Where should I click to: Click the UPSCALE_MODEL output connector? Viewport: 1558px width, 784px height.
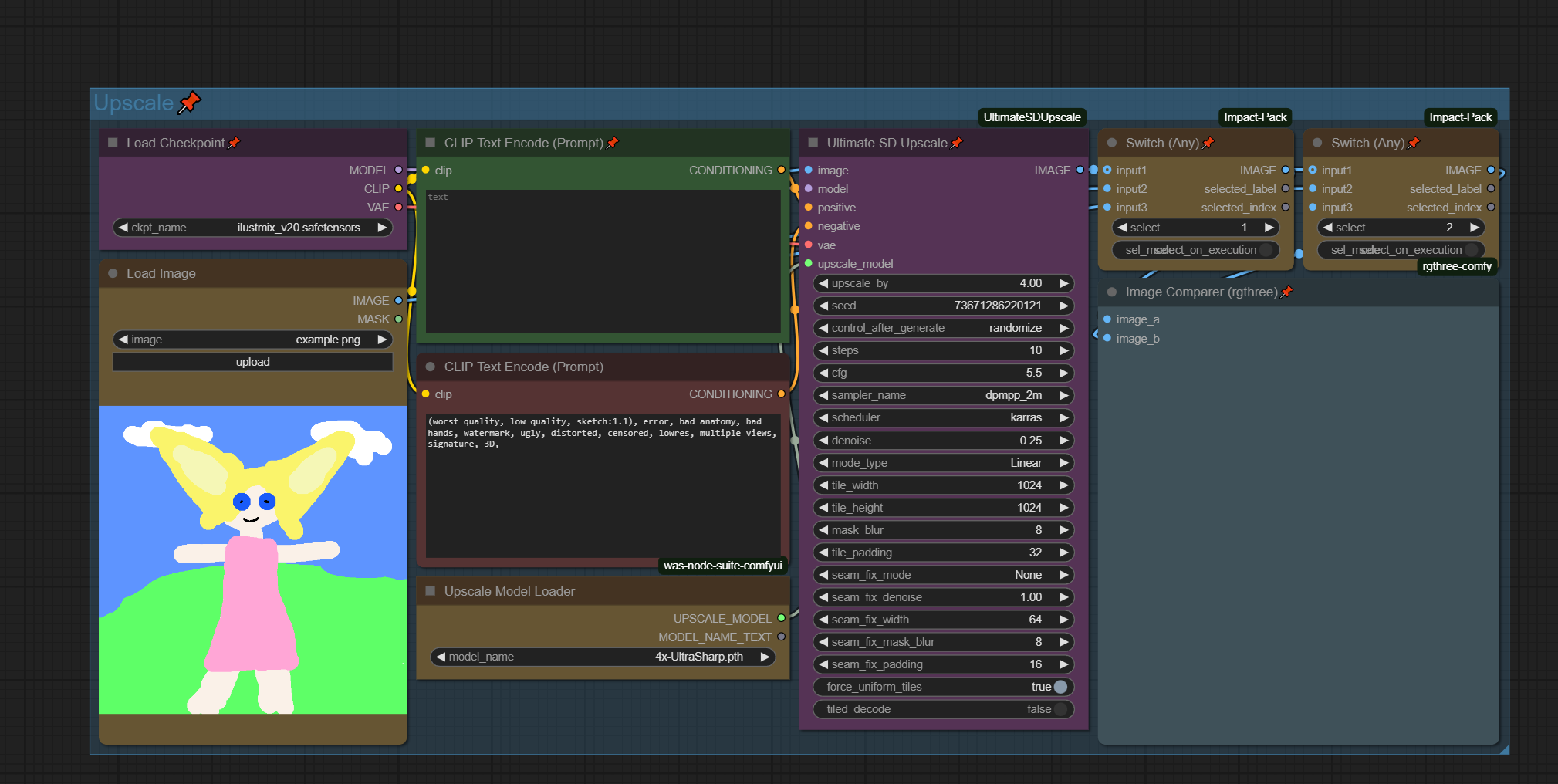point(781,618)
